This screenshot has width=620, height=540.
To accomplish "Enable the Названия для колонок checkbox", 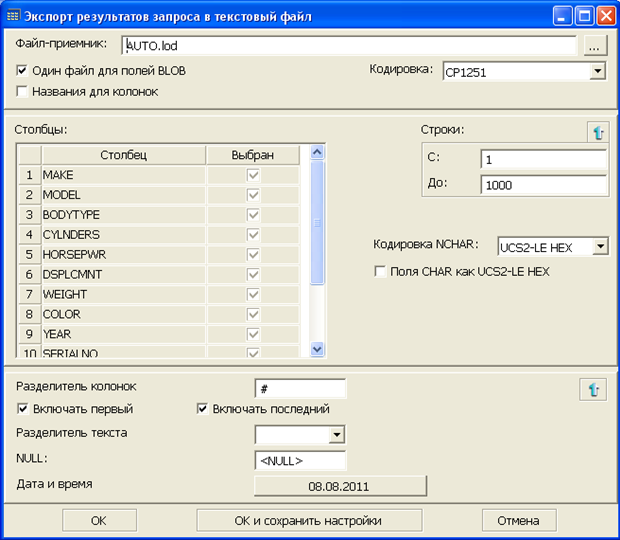I will point(23,92).
